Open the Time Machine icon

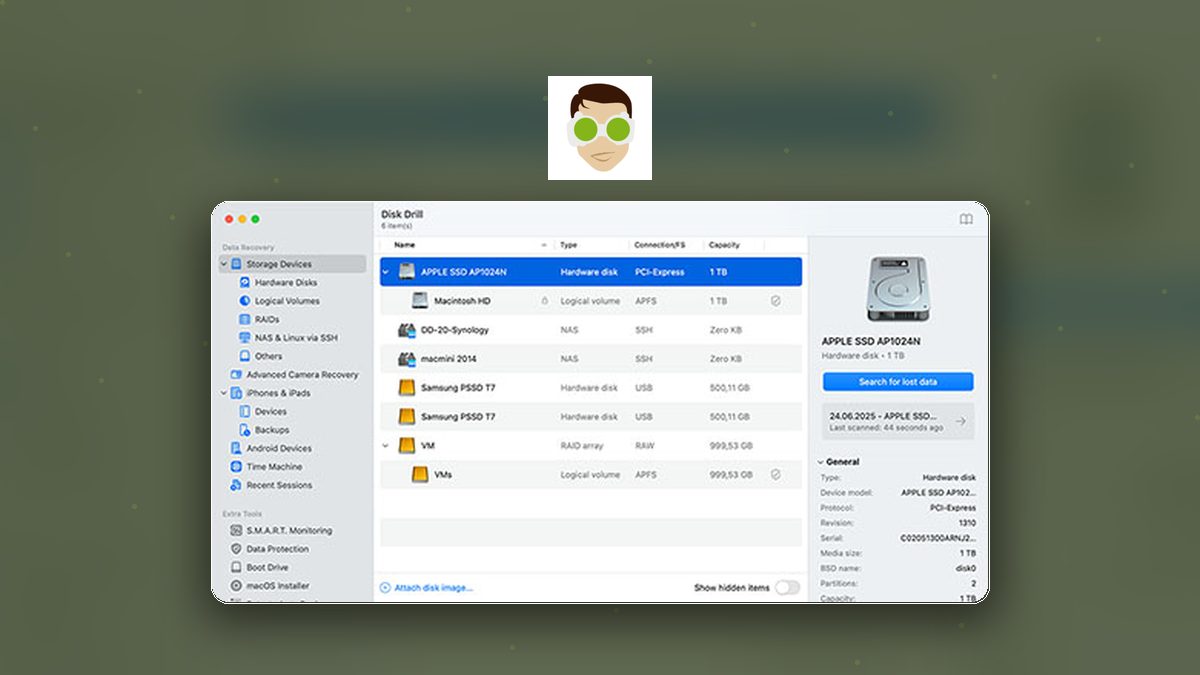click(236, 467)
